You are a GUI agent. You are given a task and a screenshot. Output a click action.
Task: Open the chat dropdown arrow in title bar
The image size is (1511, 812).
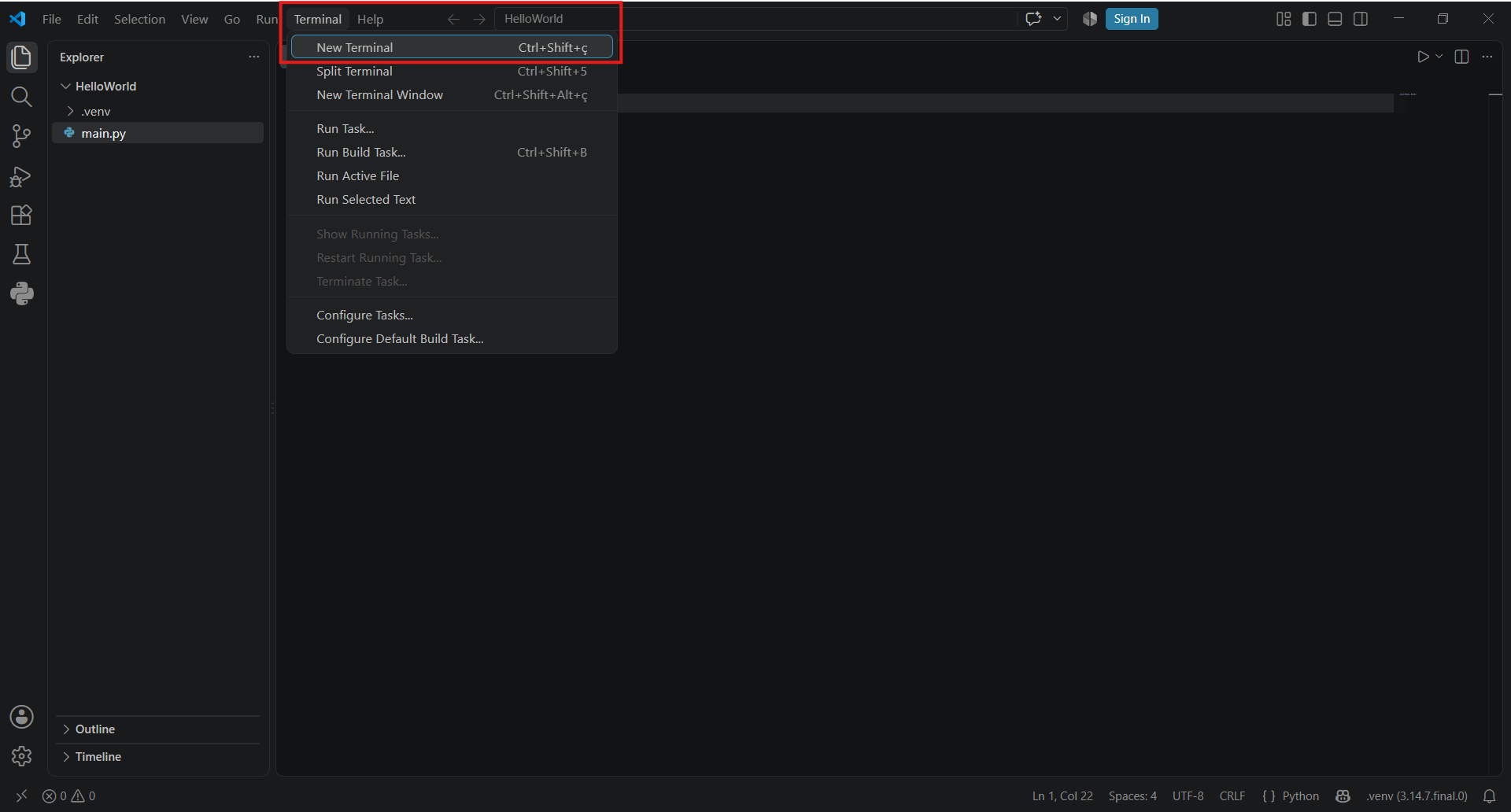pos(1057,19)
